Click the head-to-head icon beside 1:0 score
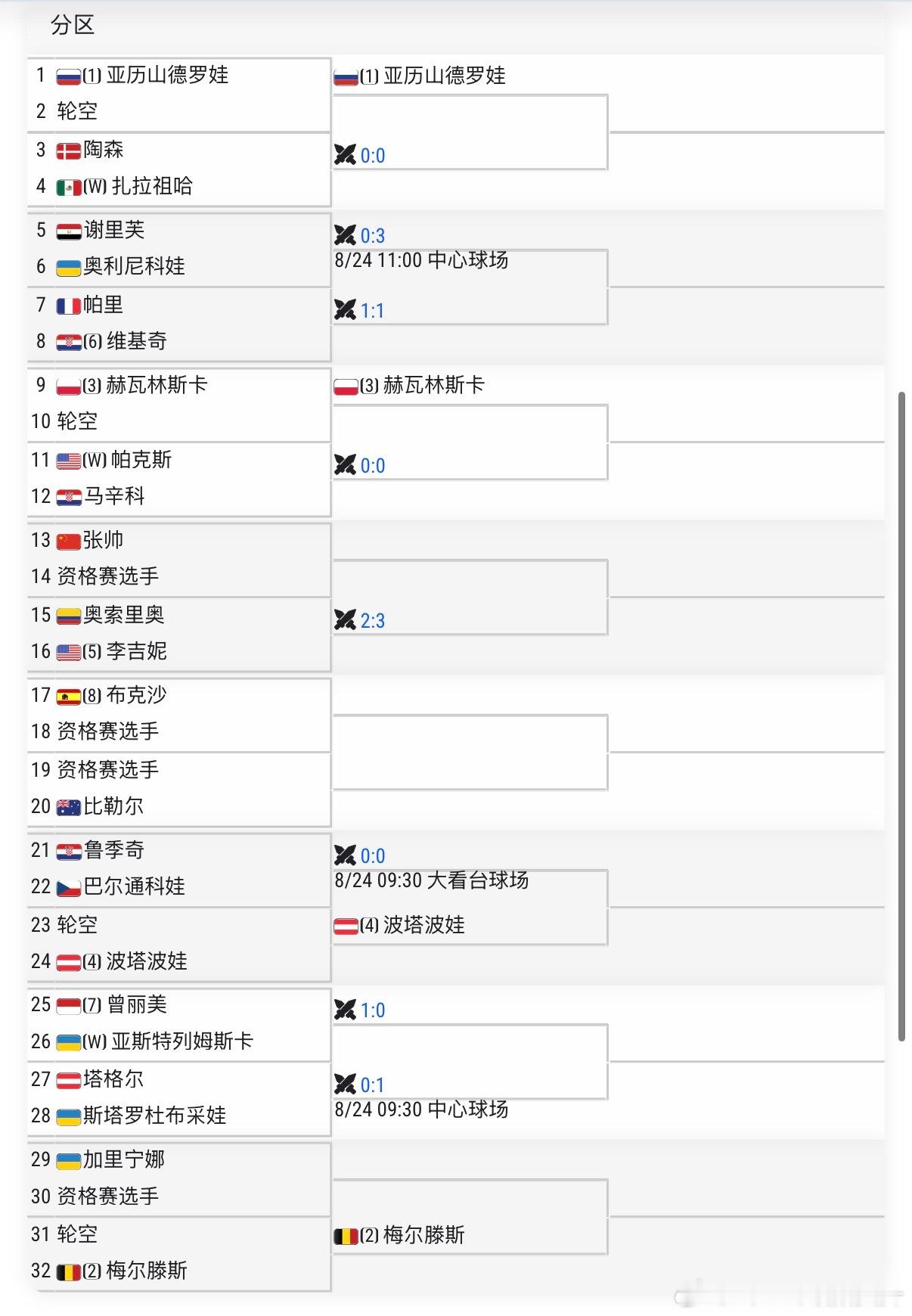The height and width of the screenshot is (1316, 912). (345, 1010)
